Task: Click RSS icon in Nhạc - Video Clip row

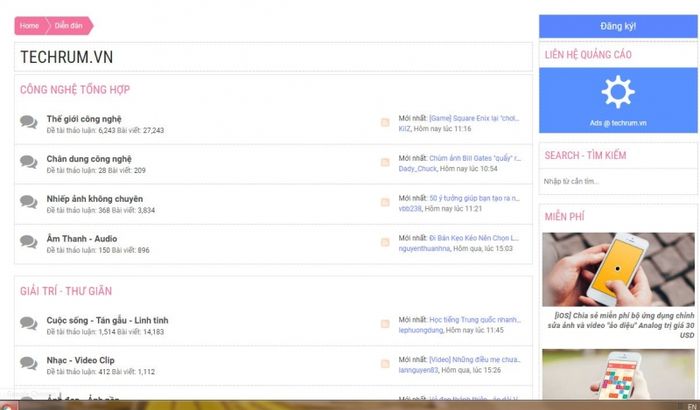Action: tap(385, 364)
